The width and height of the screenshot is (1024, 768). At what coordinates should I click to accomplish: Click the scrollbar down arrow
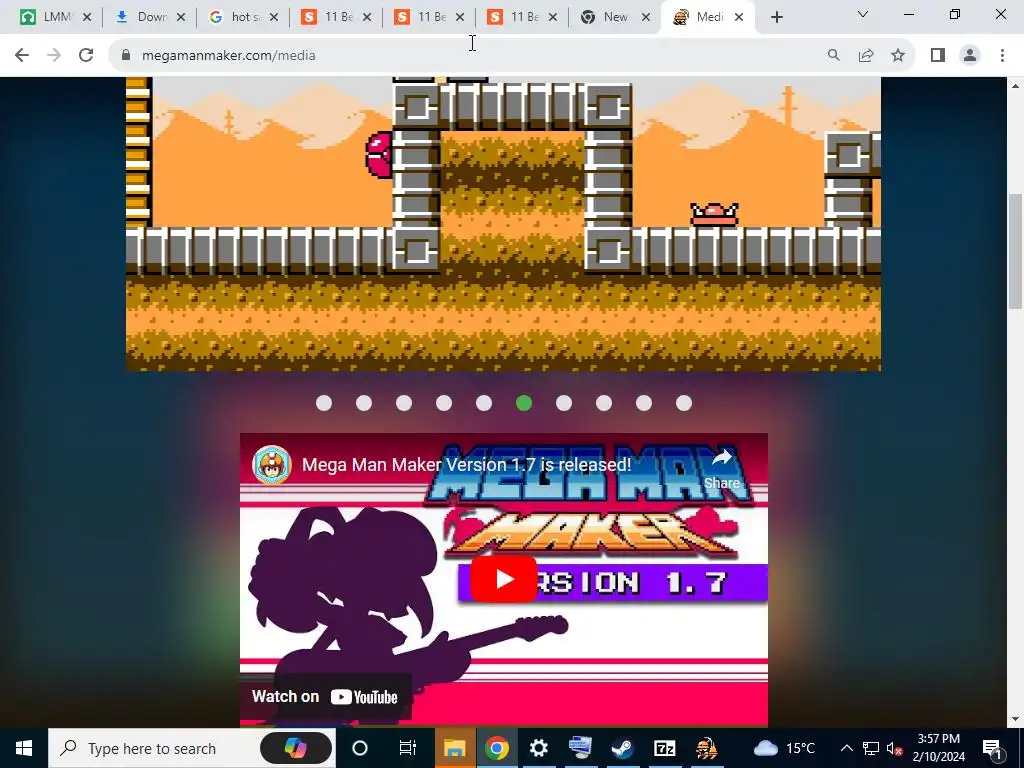(x=1015, y=719)
